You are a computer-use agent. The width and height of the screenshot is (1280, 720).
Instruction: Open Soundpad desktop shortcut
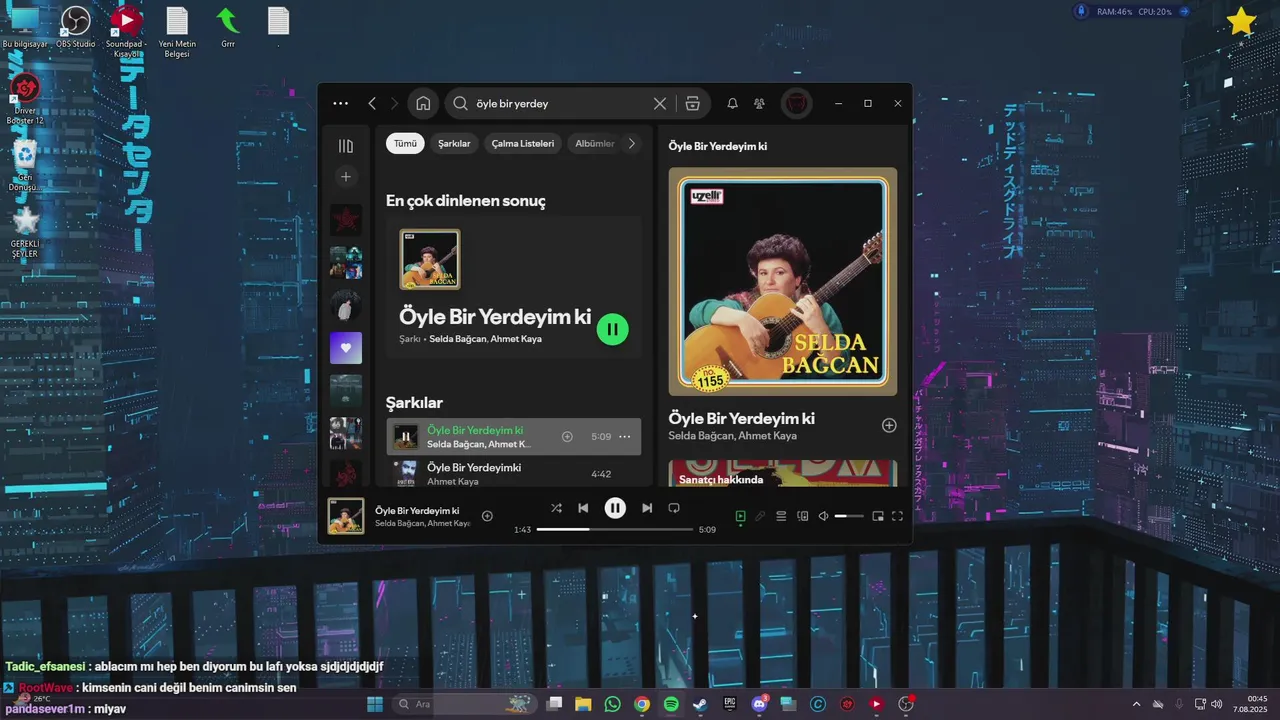coord(125,30)
